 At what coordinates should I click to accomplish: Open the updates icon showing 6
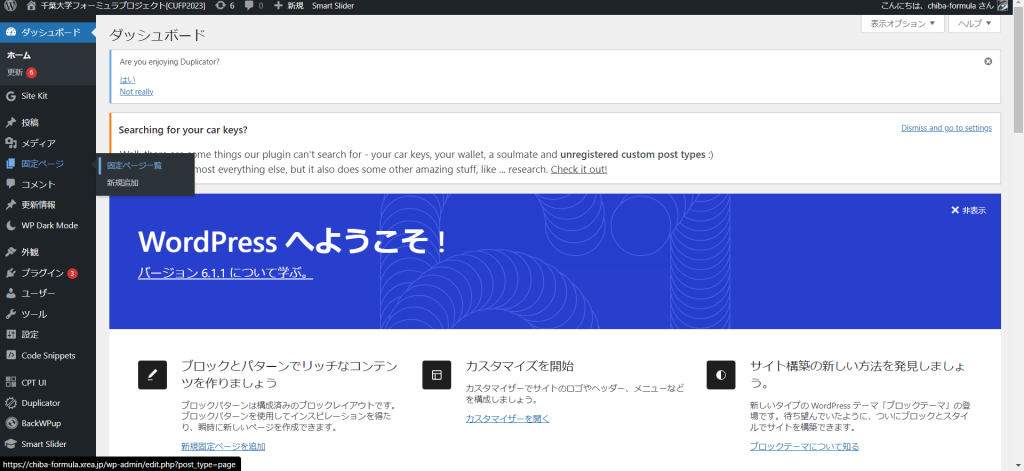pos(225,6)
